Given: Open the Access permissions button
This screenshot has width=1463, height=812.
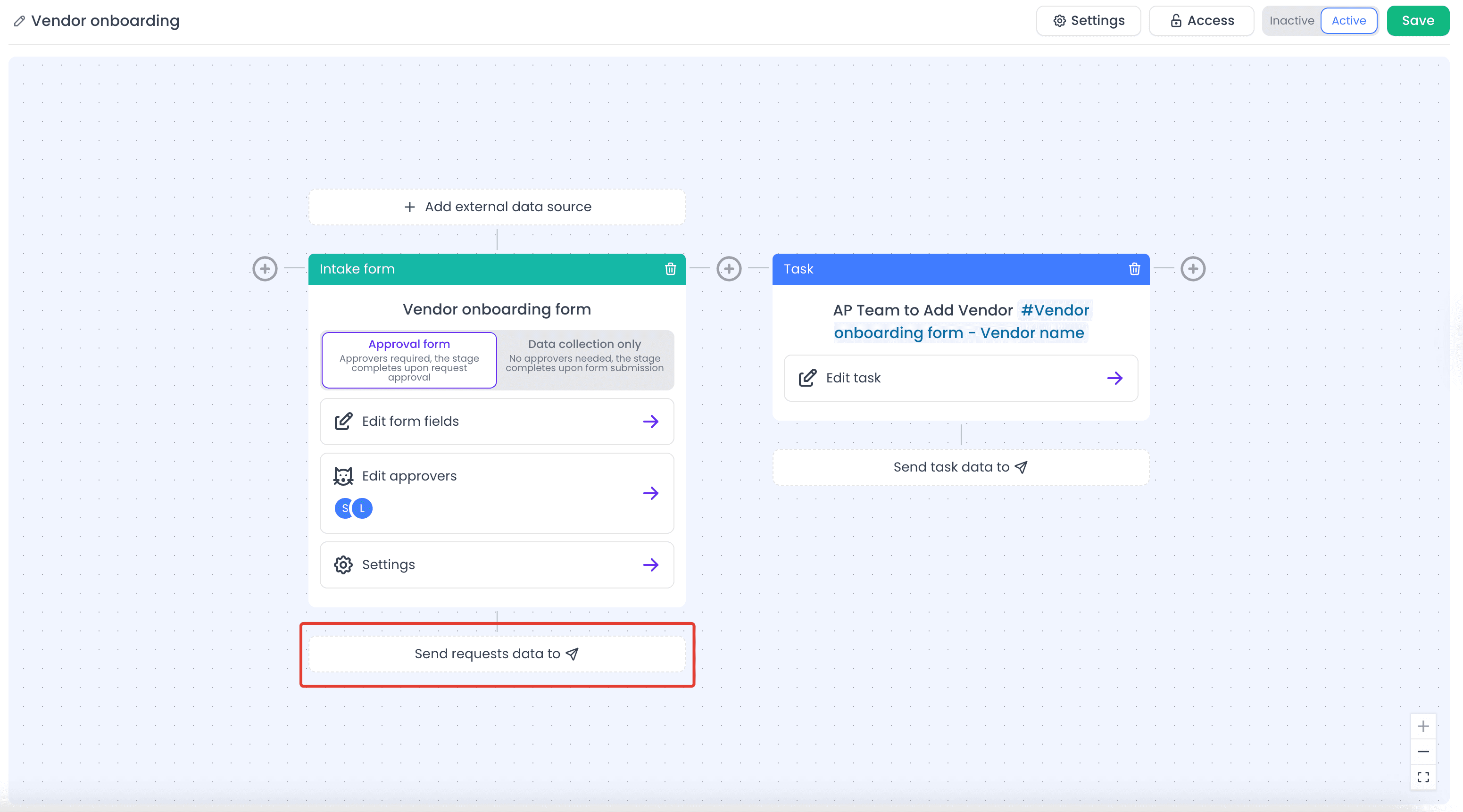Looking at the screenshot, I should click(x=1201, y=21).
